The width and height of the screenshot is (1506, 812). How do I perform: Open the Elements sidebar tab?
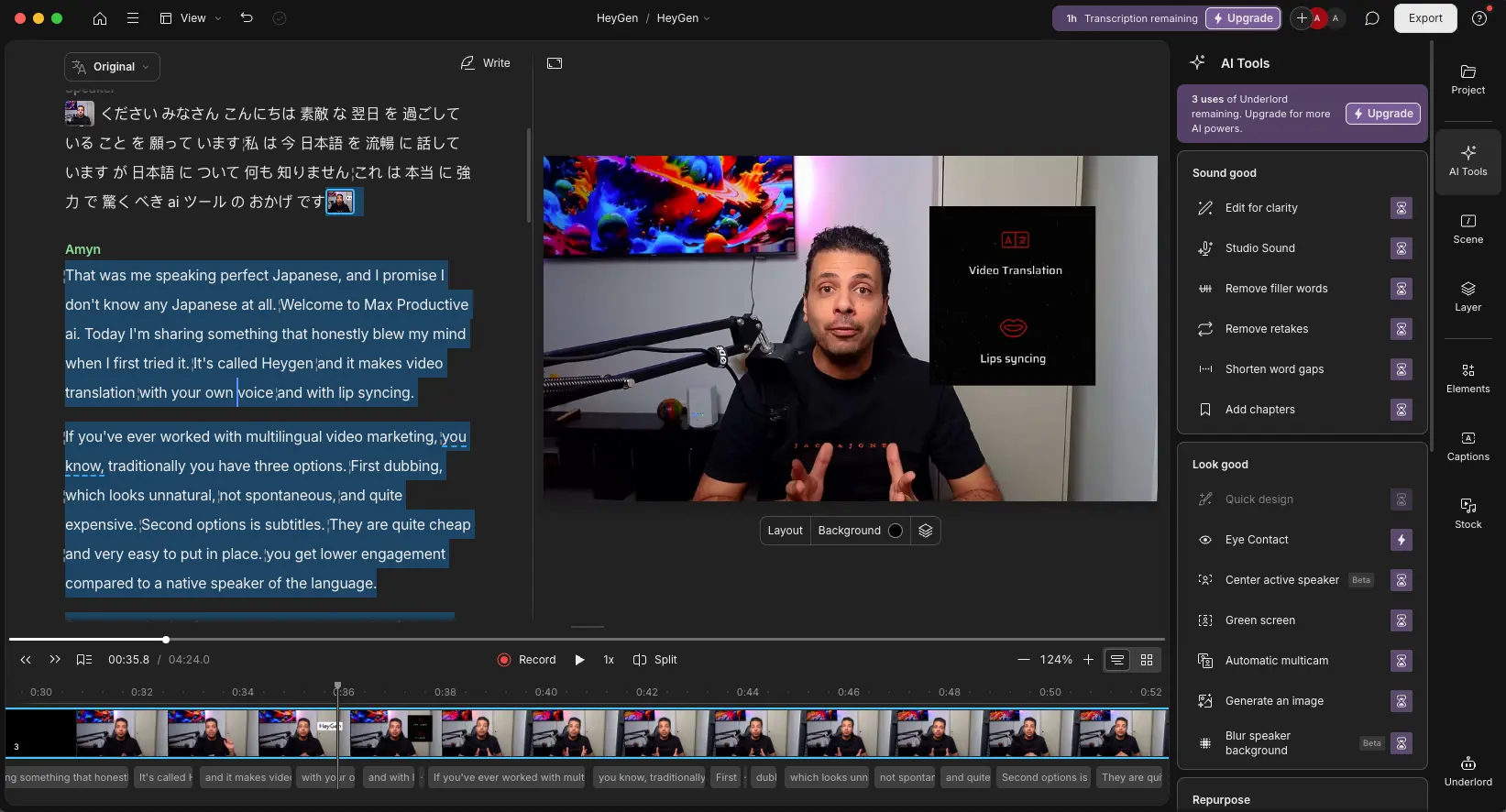(x=1468, y=379)
